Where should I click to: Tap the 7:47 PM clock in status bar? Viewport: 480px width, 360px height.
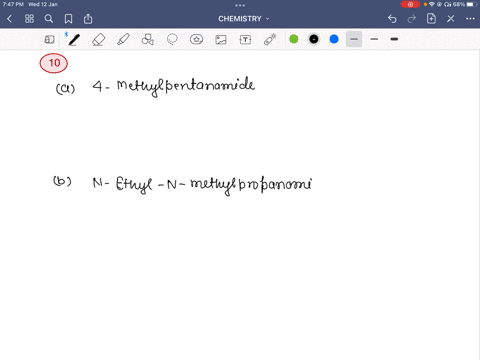pyautogui.click(x=13, y=4)
